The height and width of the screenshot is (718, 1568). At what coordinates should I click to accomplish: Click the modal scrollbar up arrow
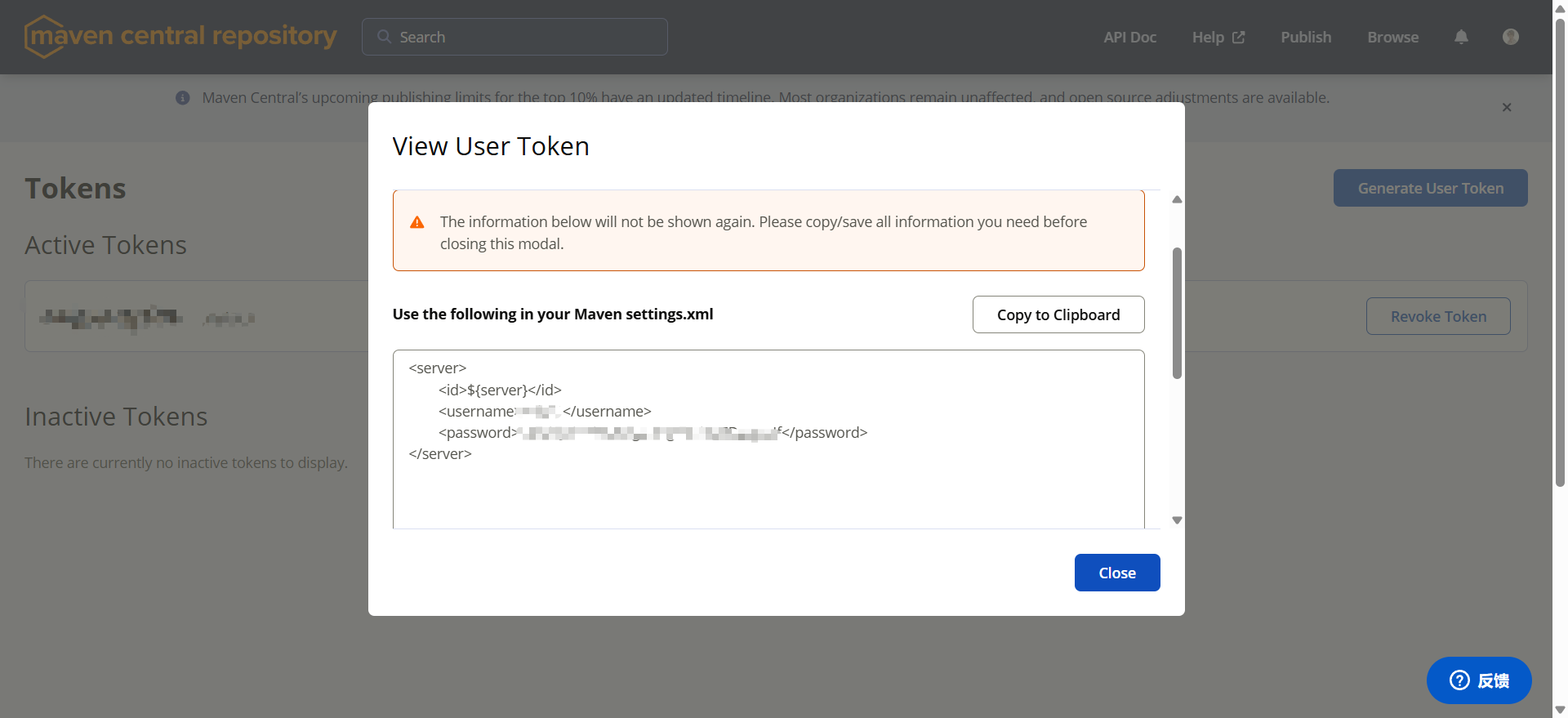1177,199
